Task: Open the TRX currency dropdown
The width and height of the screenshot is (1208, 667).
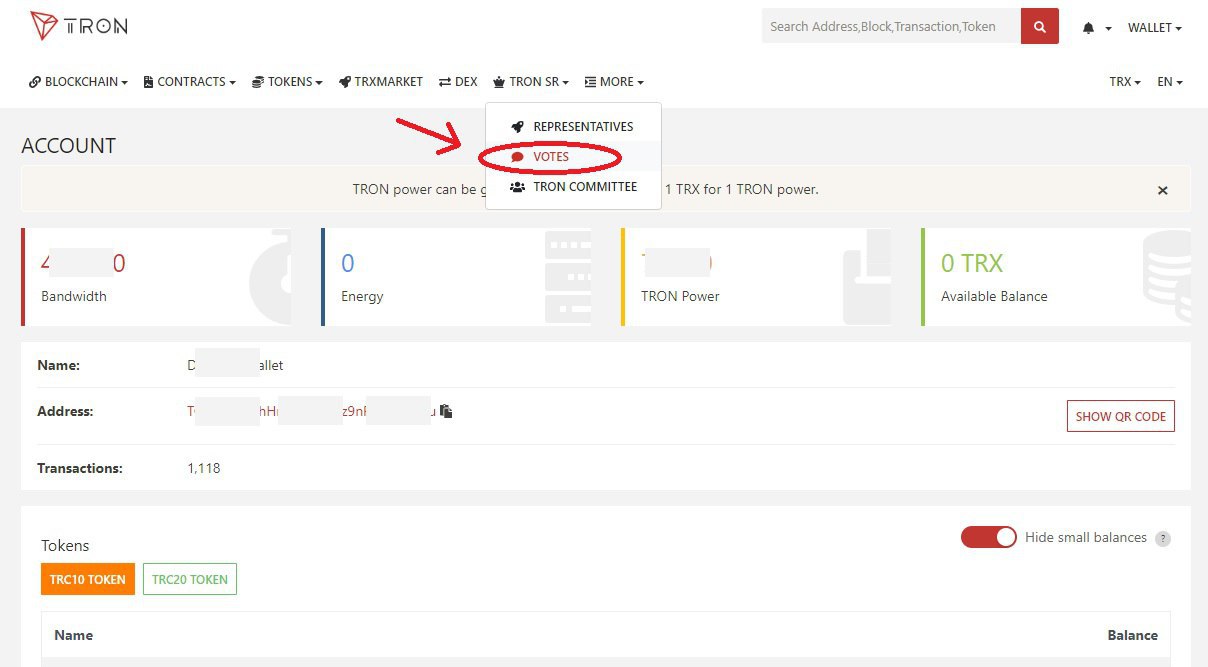Action: tap(1125, 82)
